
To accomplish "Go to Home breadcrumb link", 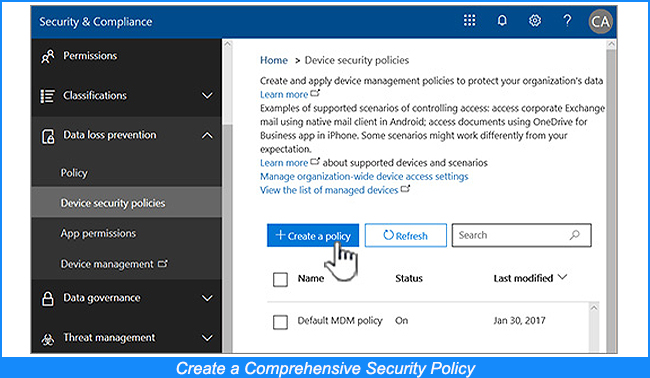I will point(274,60).
